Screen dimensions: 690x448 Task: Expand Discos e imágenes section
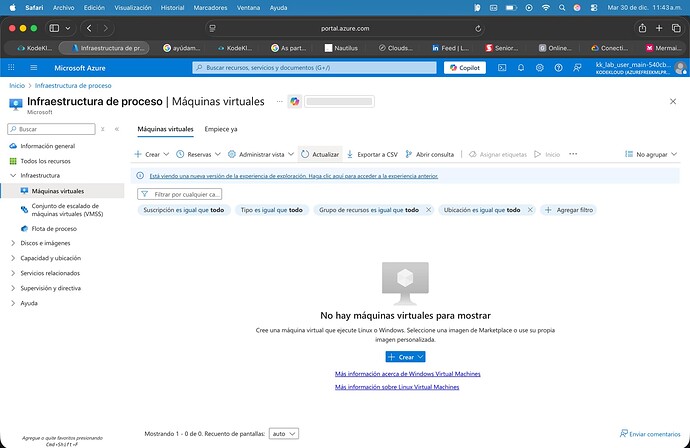[13, 243]
